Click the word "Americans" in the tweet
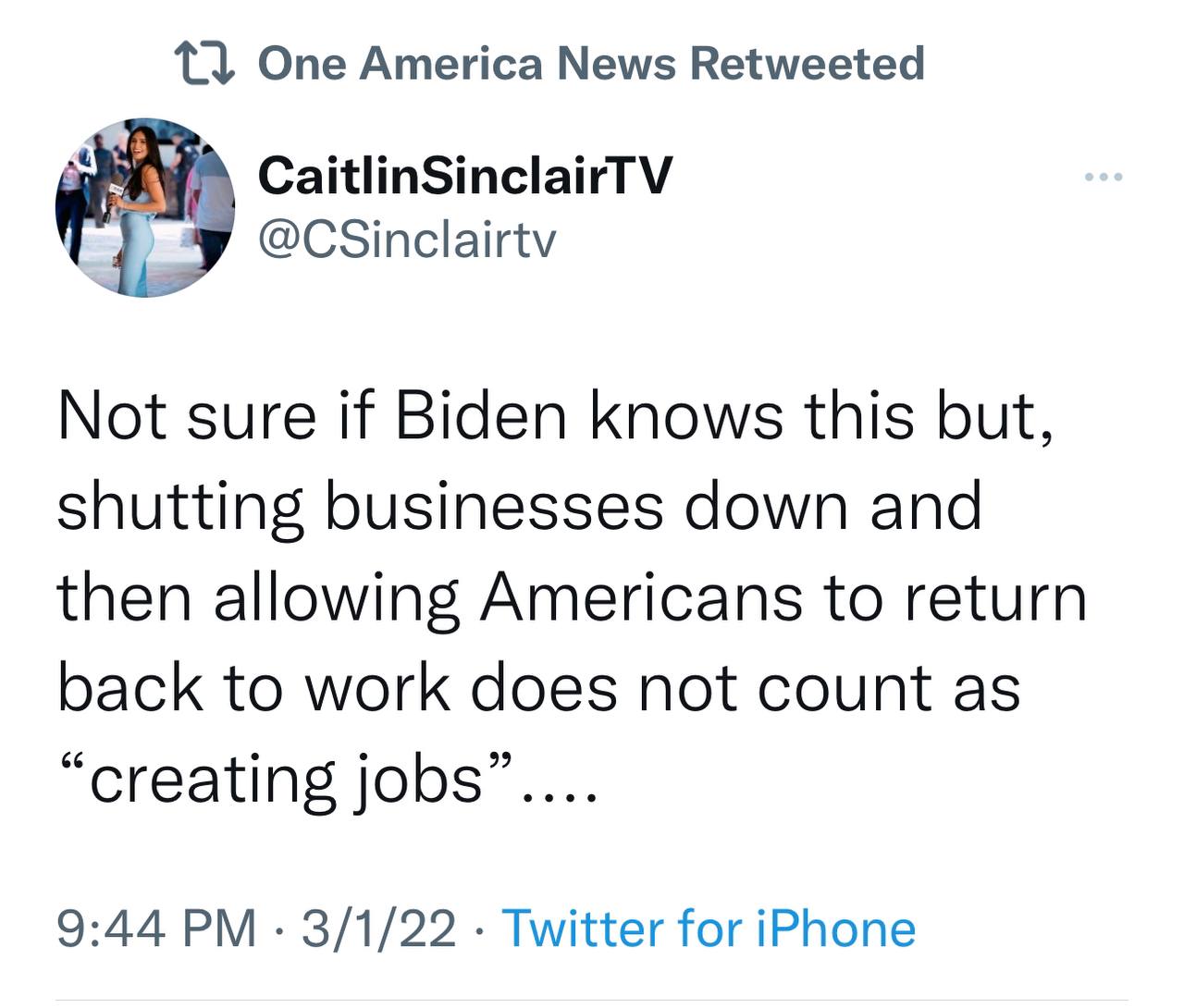Image resolution: width=1184 pixels, height=1008 pixels. [x=641, y=597]
